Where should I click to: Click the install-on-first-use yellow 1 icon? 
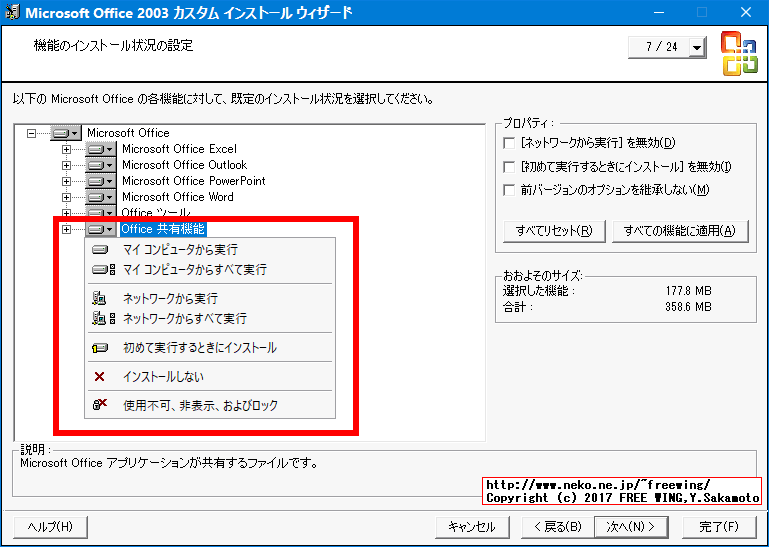(x=100, y=348)
